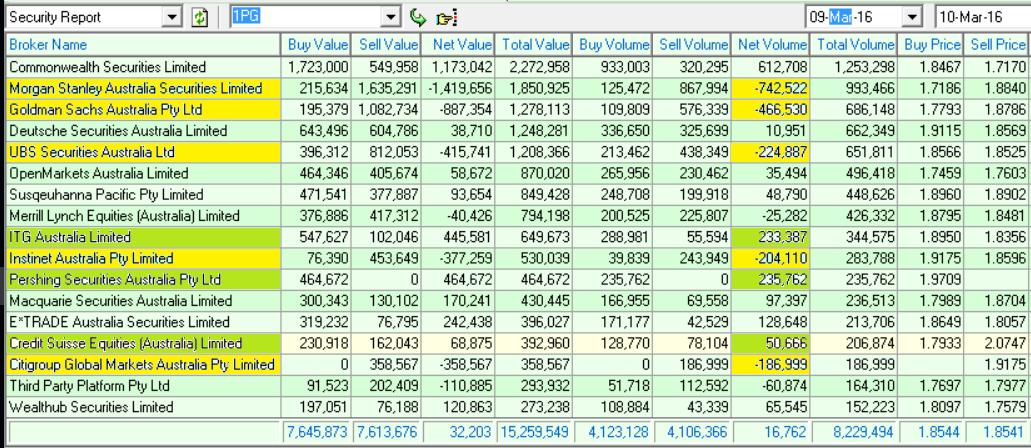Click the green go arrow icon
1031x448 pixels.
tap(418, 17)
